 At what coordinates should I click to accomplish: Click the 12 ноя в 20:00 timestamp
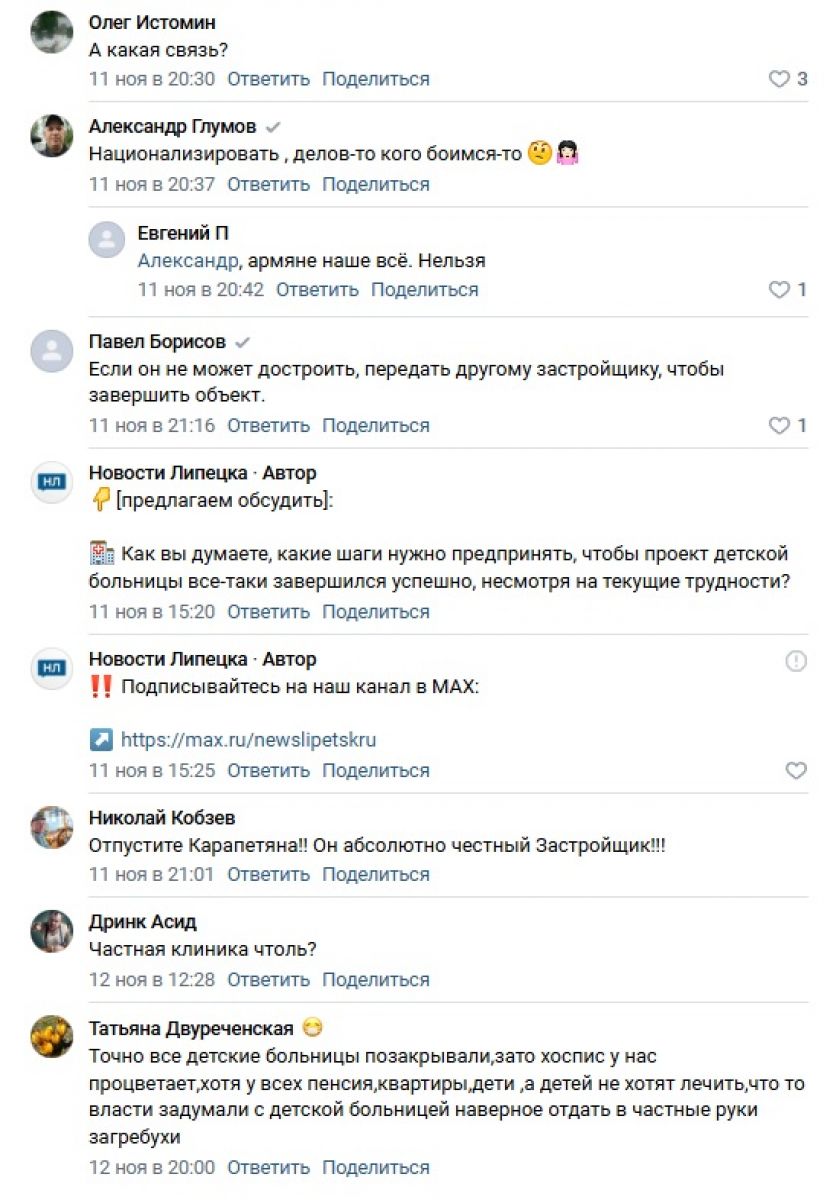(x=152, y=1167)
